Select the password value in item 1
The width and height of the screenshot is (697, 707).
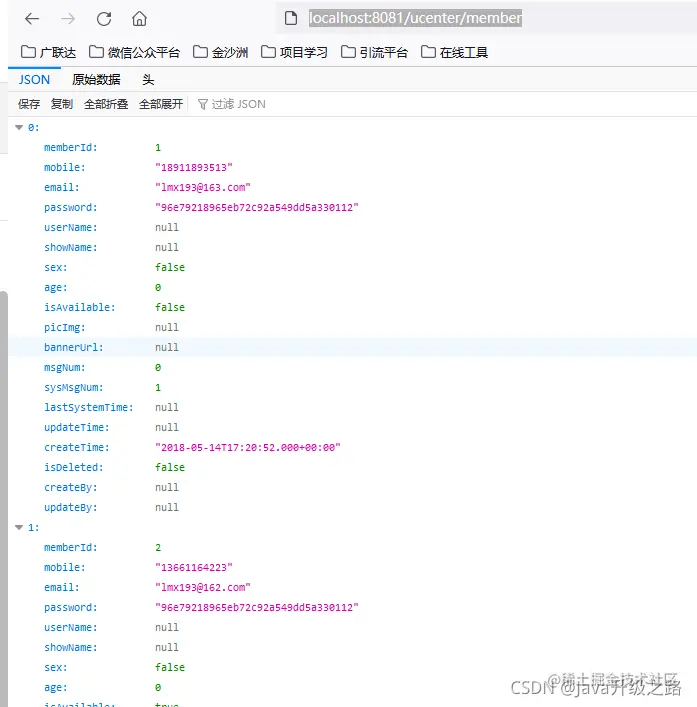(257, 608)
